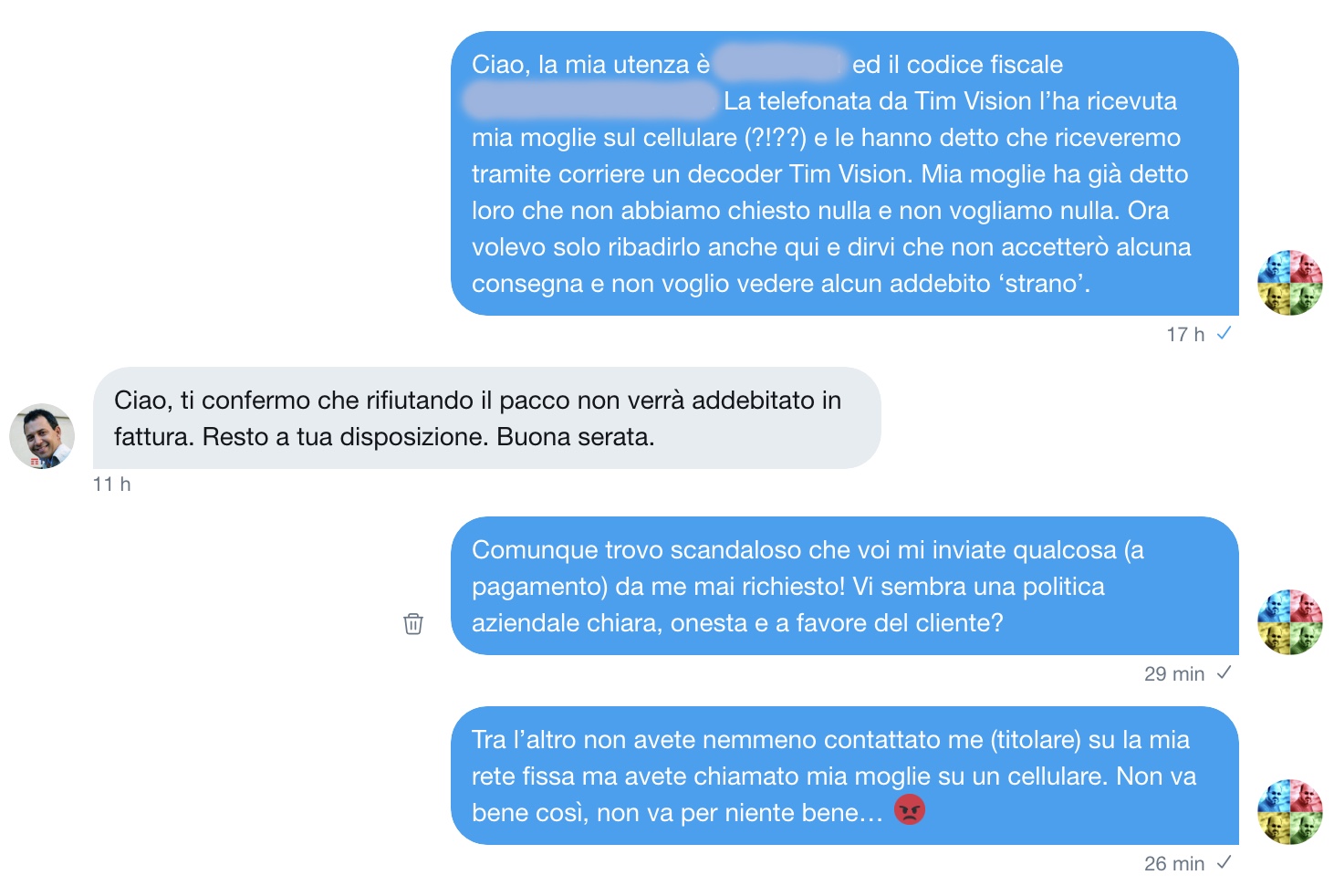Select the message Tra l'altro non avete nemmeno
Screen dimensions: 1334x896
(x=845, y=776)
